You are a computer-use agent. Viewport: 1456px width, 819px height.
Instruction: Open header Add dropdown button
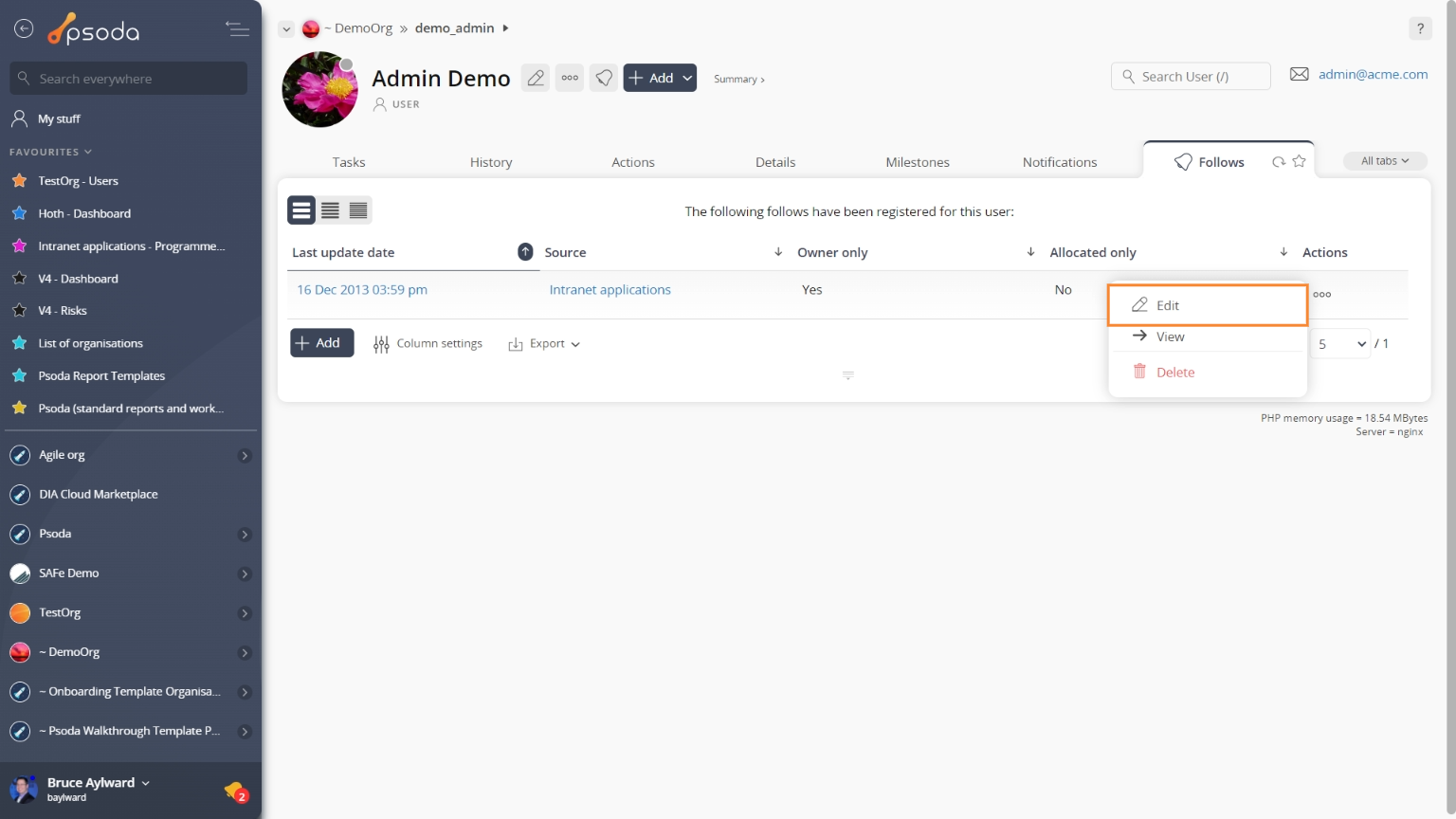coord(660,78)
